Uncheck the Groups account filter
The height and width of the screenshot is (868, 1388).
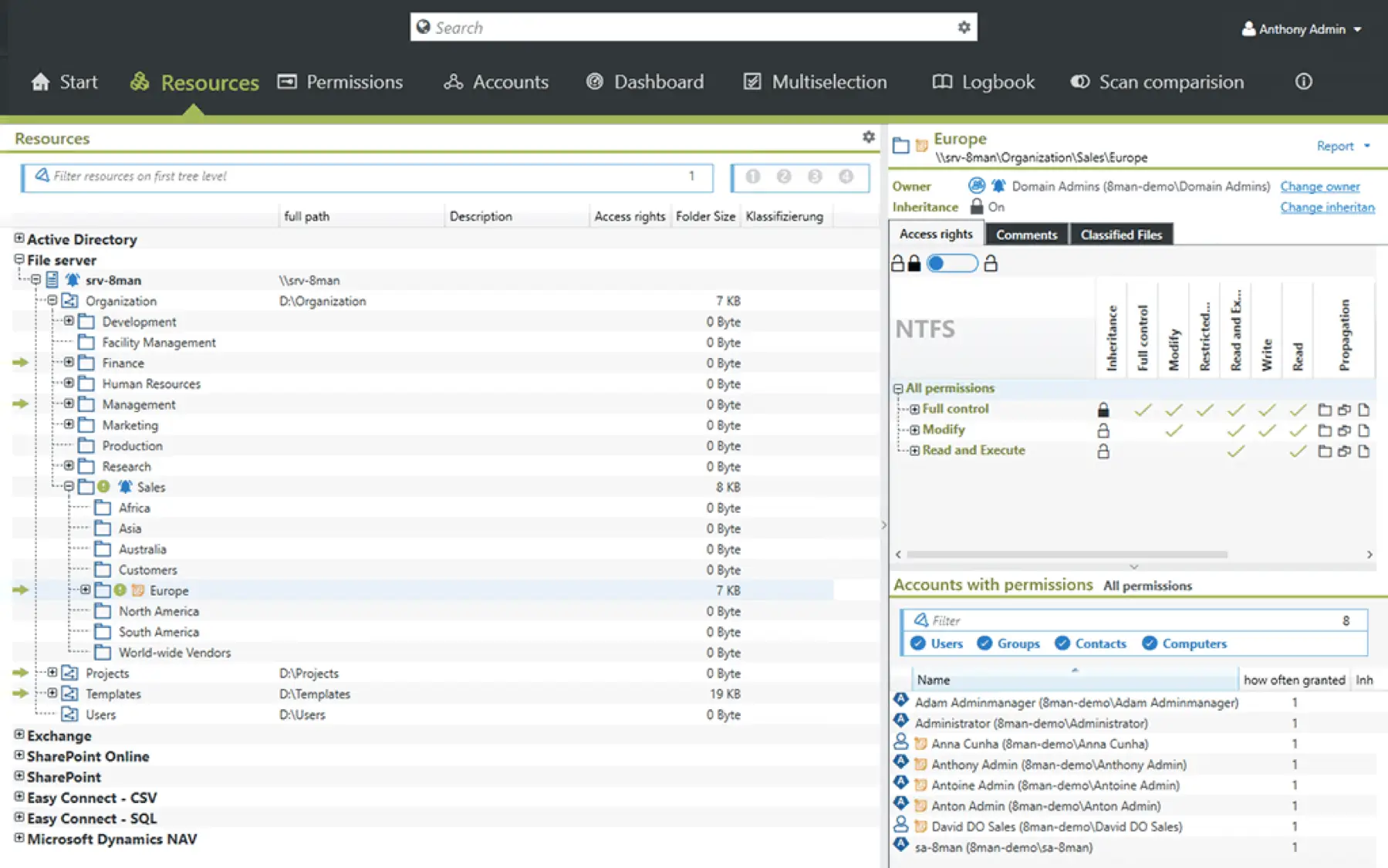click(984, 643)
